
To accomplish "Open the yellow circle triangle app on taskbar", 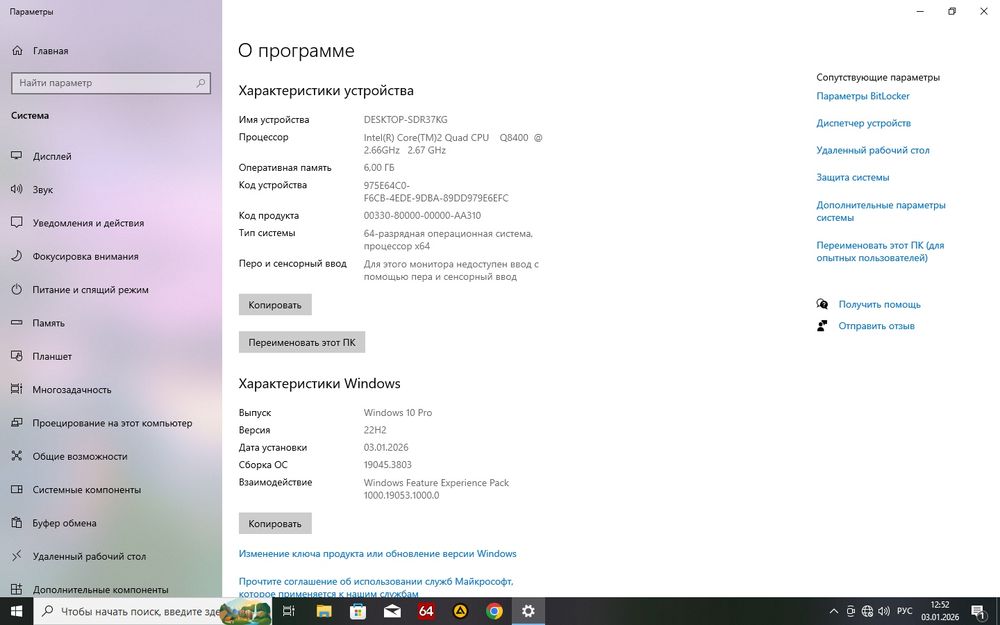I will pyautogui.click(x=460, y=612).
